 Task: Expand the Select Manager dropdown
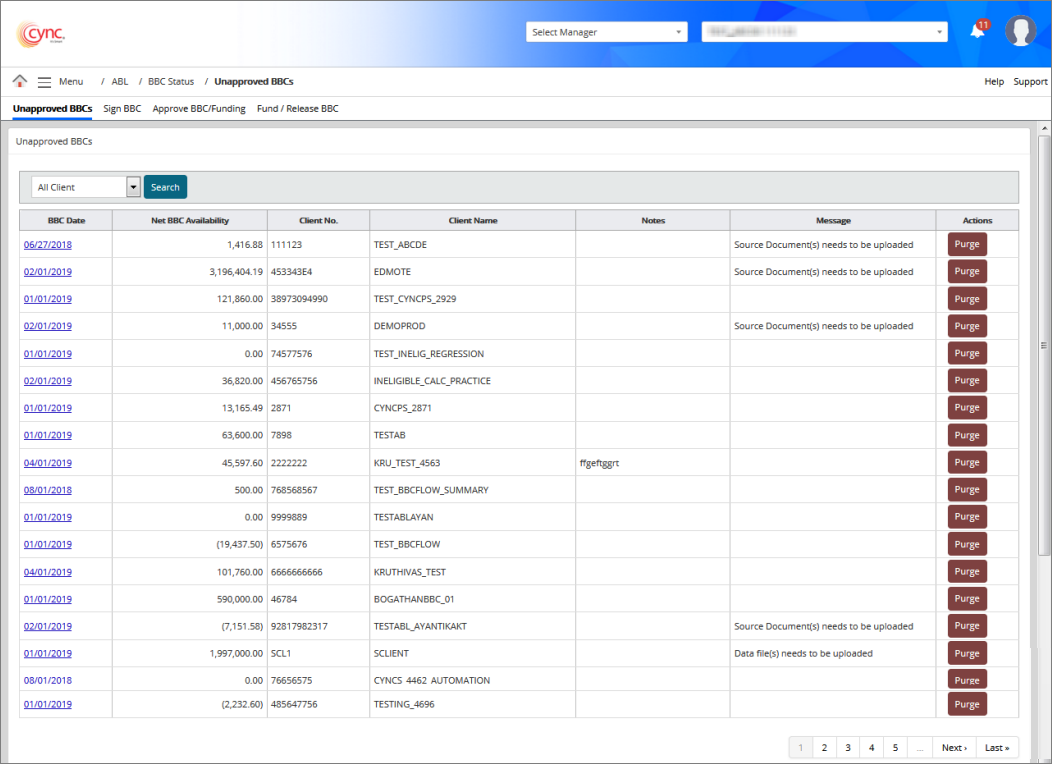click(607, 32)
